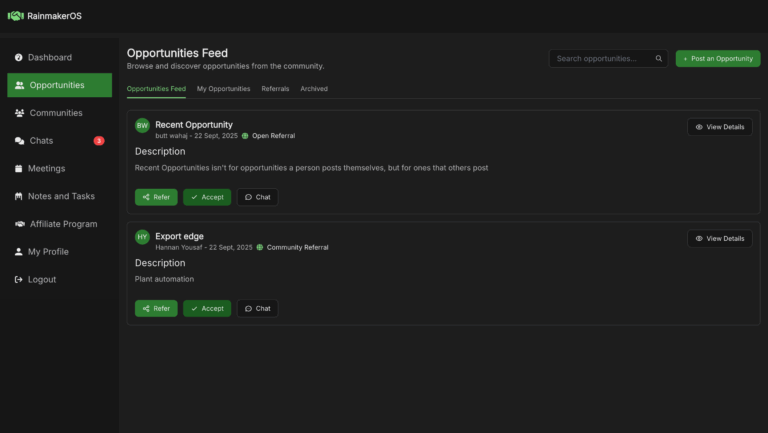Open the Archived tab
768x433 pixels.
[x=314, y=89]
